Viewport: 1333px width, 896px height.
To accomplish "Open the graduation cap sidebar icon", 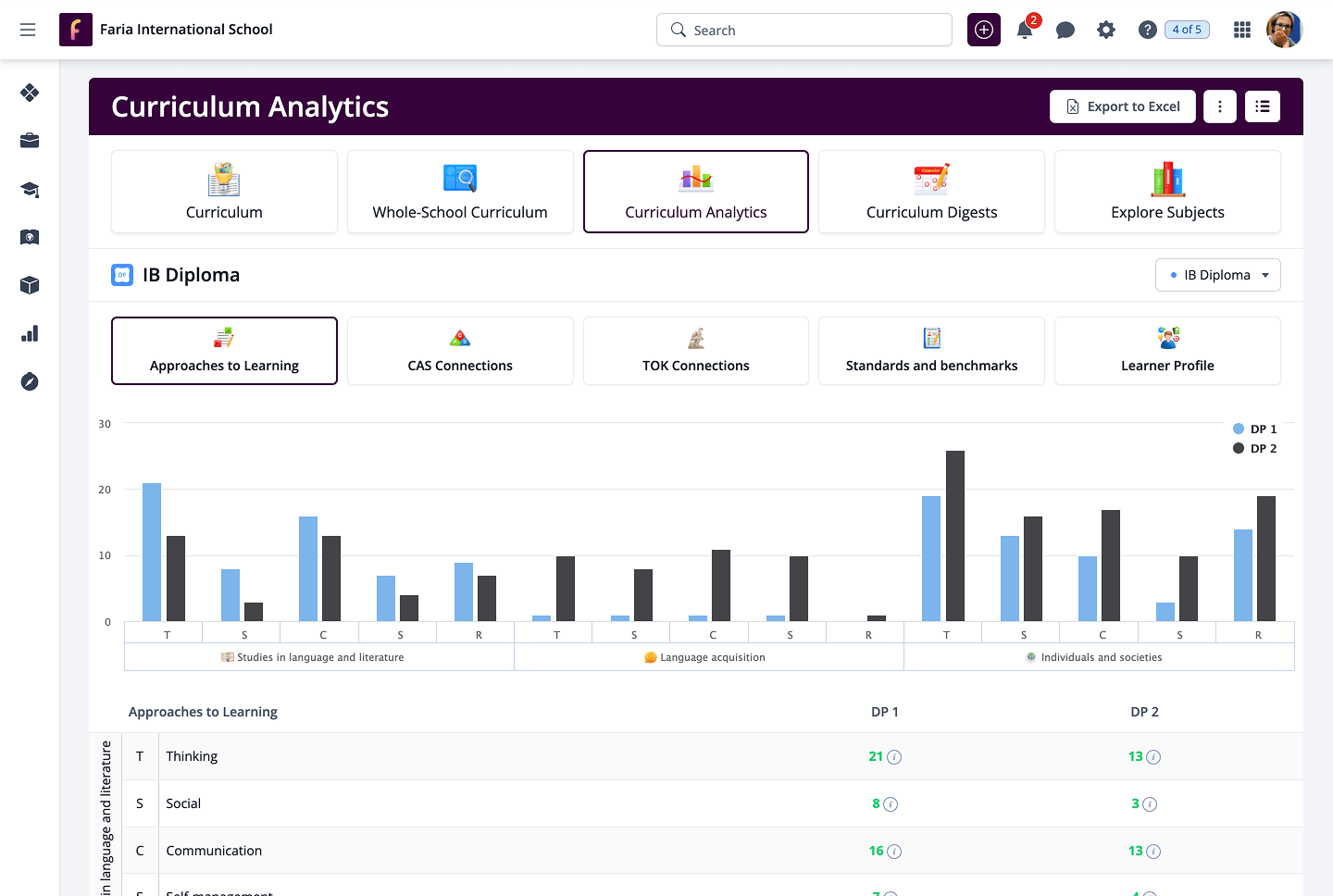I will [30, 190].
